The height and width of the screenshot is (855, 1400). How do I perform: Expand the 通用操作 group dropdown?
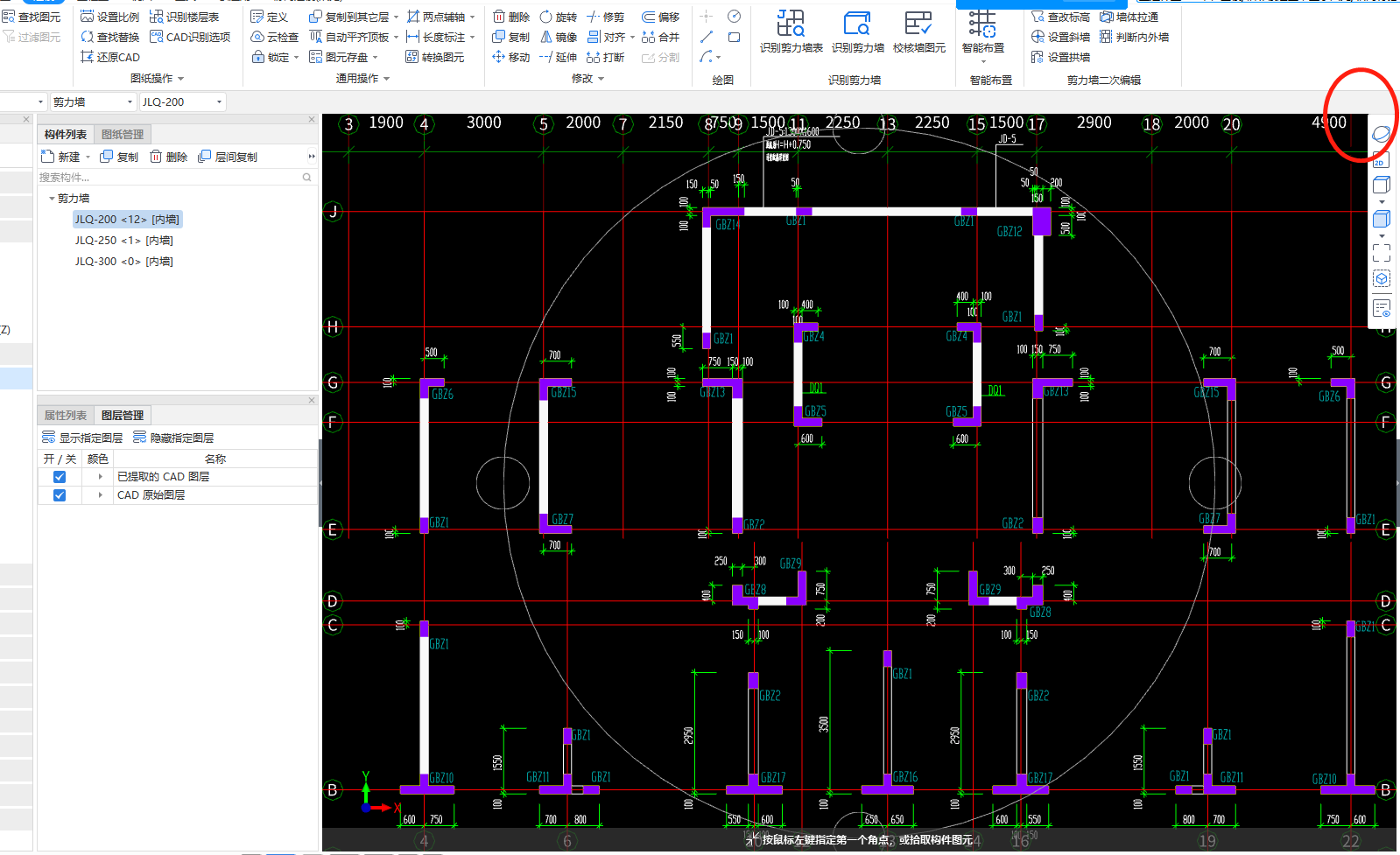(362, 79)
